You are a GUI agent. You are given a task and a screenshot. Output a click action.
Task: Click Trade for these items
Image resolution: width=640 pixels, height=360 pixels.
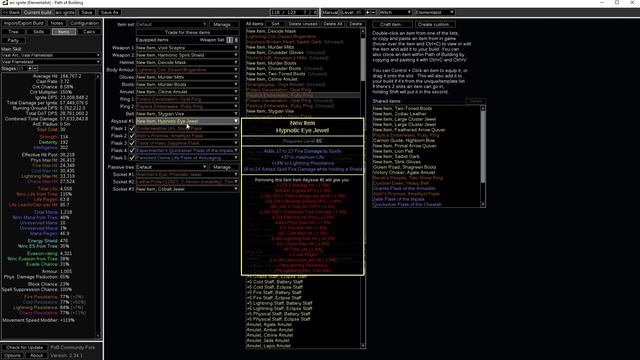click(187, 32)
